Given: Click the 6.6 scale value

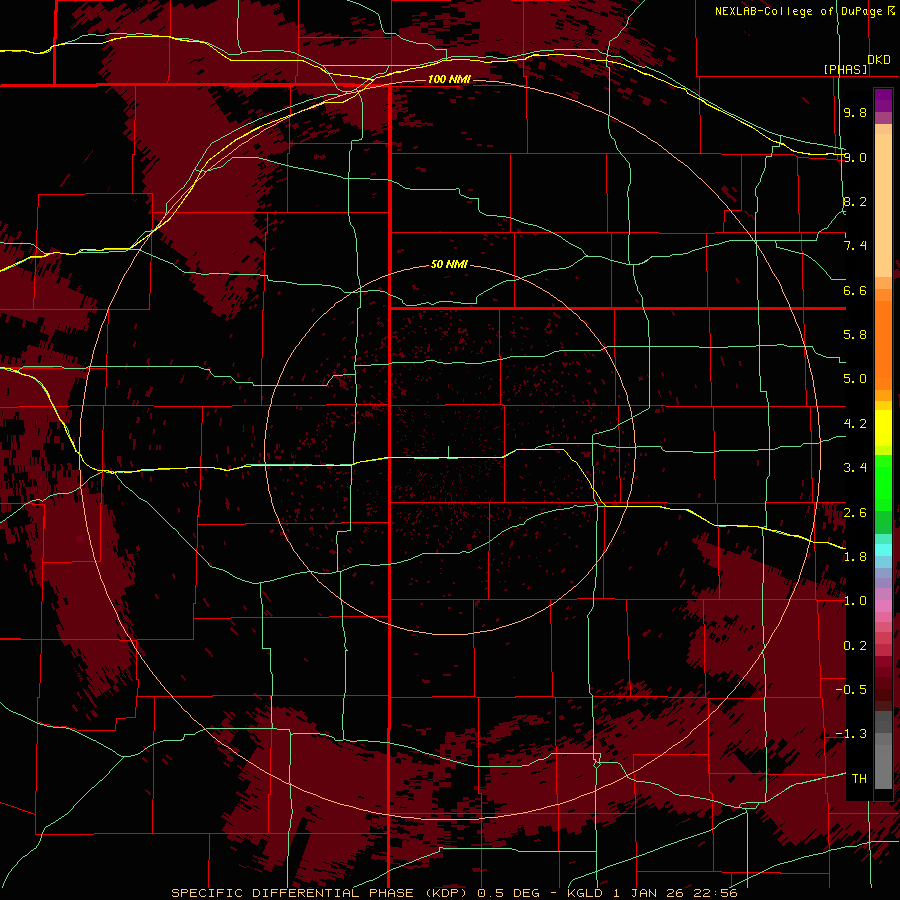Looking at the screenshot, I should [855, 290].
